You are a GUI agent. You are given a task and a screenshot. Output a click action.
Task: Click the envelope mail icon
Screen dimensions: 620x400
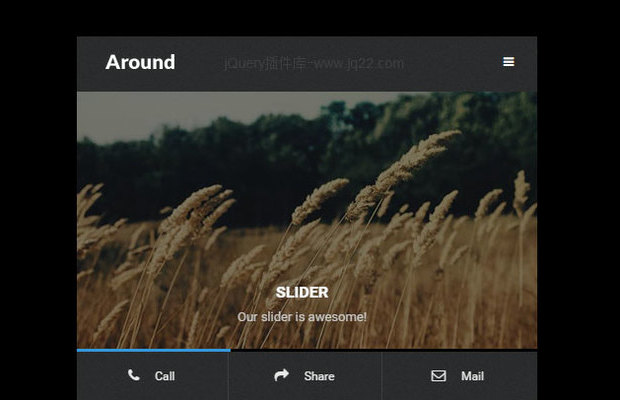[438, 376]
